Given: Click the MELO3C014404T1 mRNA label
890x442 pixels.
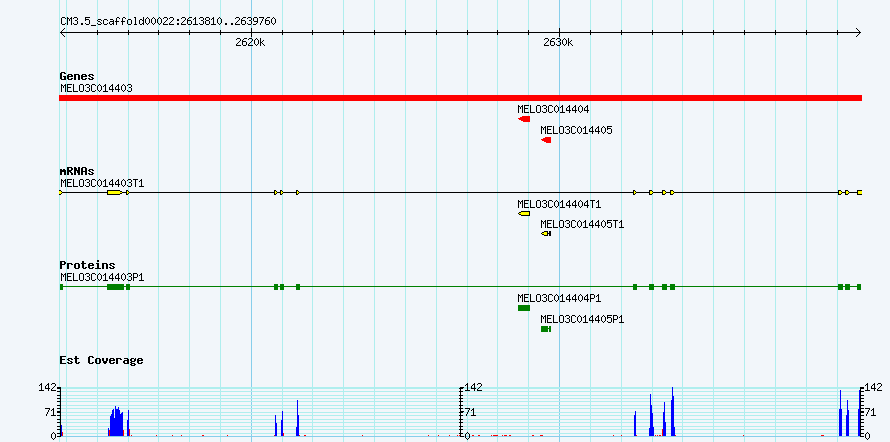Looking at the screenshot, I should pyautogui.click(x=559, y=204).
